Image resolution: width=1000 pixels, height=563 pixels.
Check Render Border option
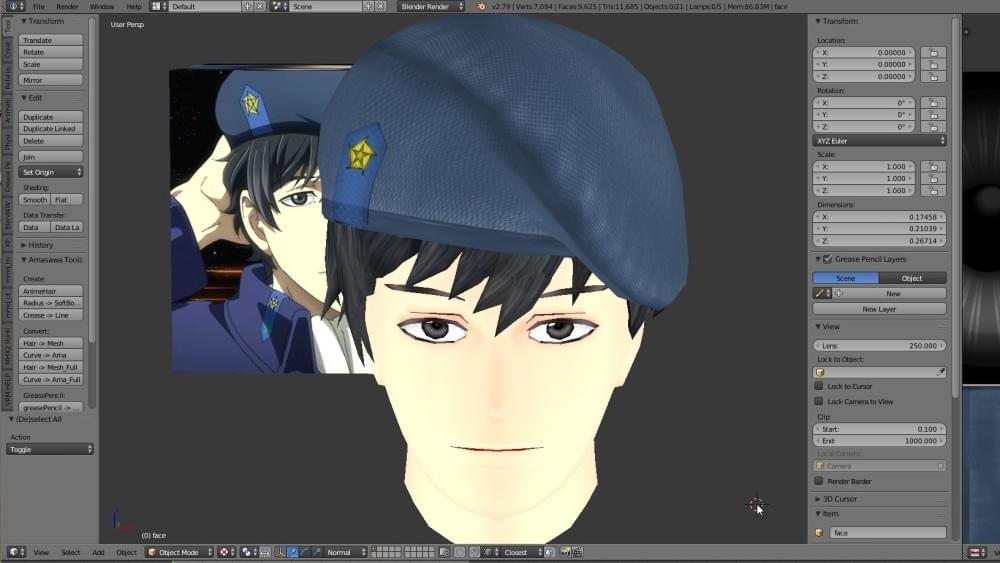pyautogui.click(x=819, y=481)
